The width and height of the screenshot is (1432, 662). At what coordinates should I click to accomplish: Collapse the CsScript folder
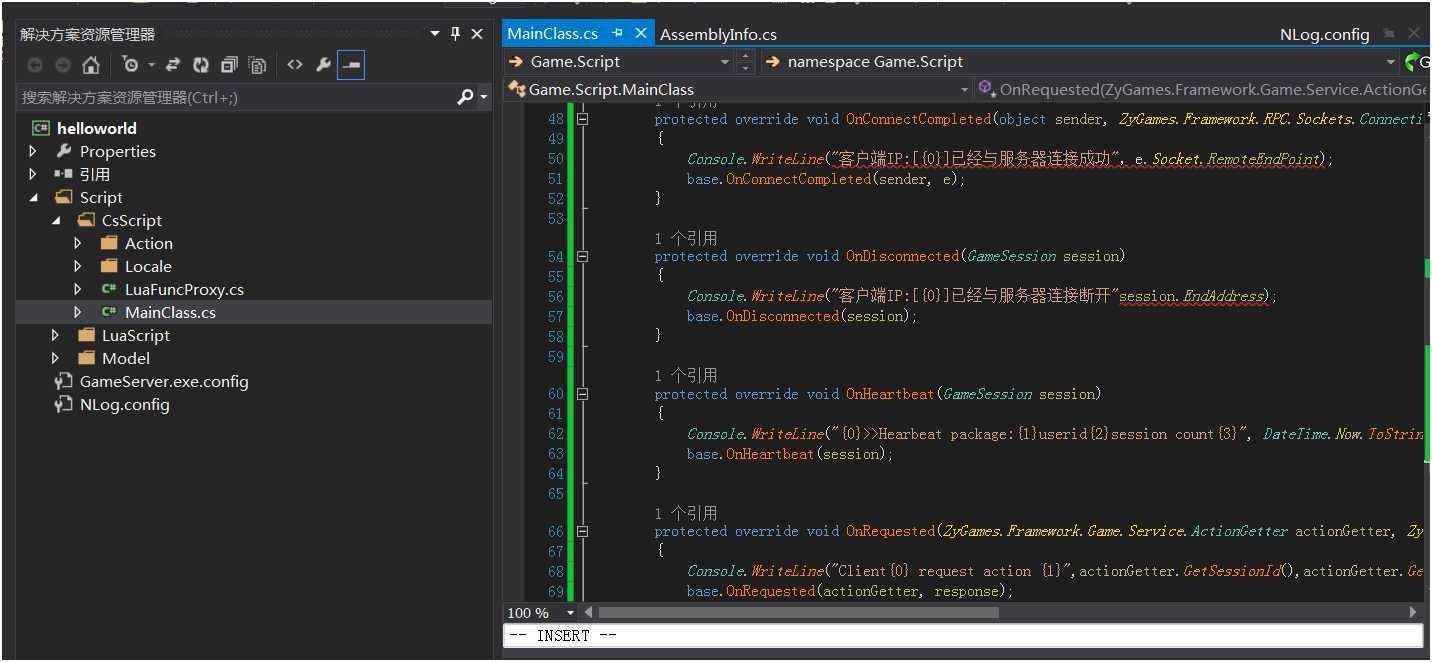pyautogui.click(x=56, y=220)
